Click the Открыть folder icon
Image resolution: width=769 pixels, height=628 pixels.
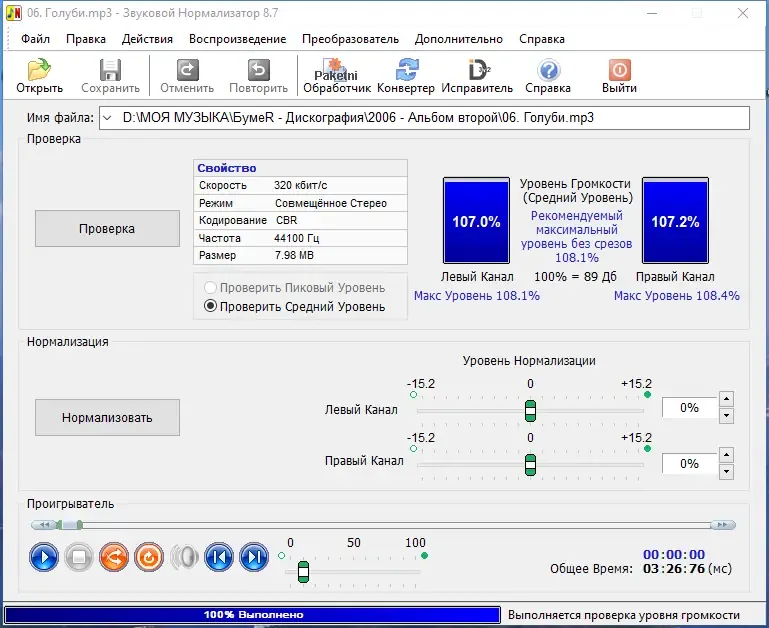tap(39, 70)
